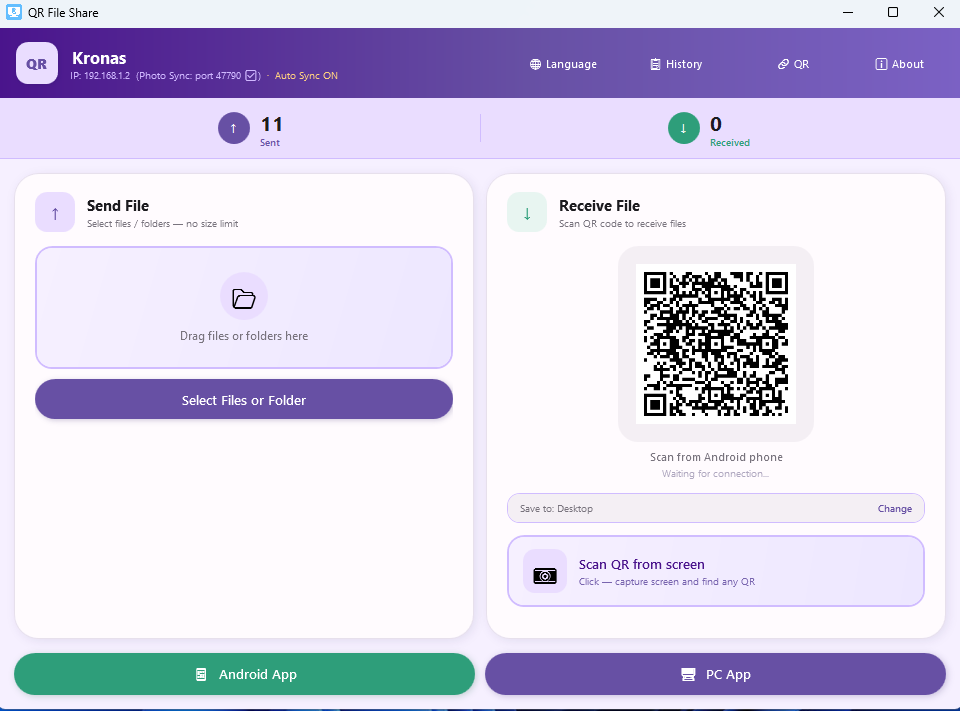Click the QR app logo icon
This screenshot has height=711, width=960.
(36, 63)
